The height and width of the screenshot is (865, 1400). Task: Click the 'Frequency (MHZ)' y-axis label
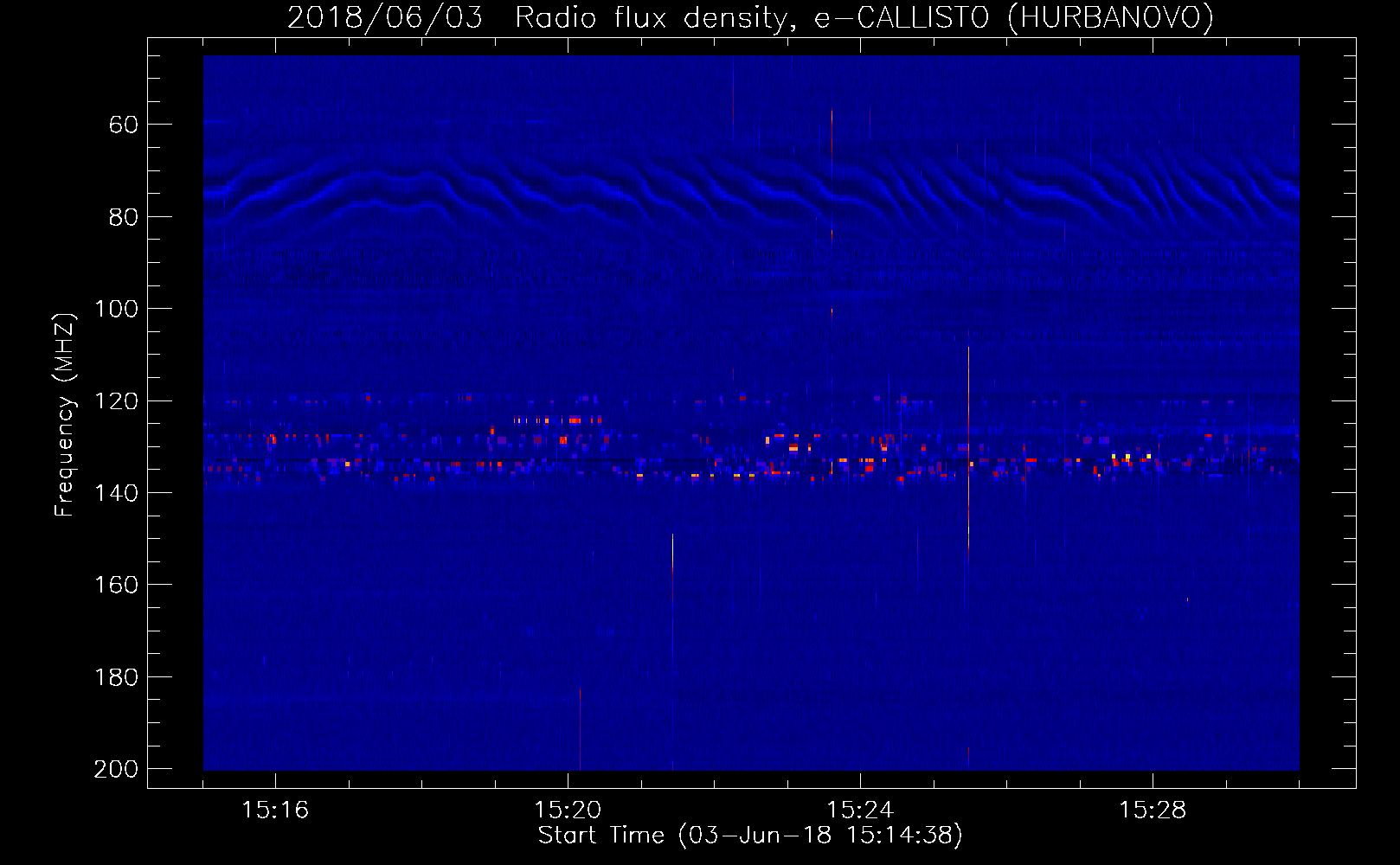[64, 415]
